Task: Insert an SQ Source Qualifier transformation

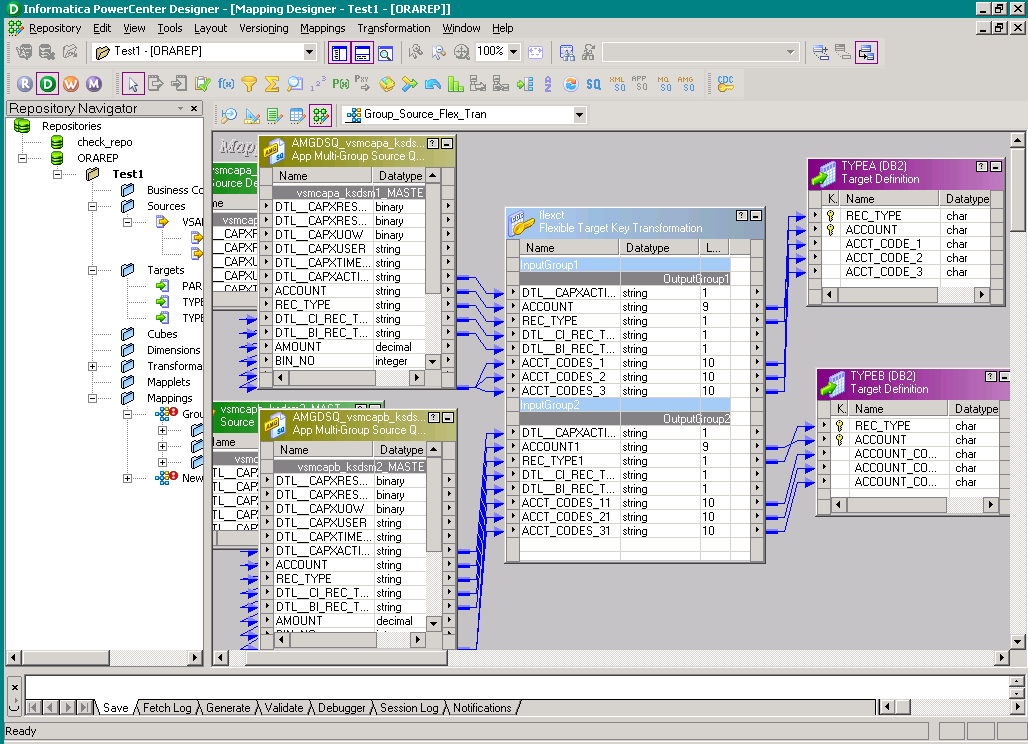Action: click(x=594, y=83)
